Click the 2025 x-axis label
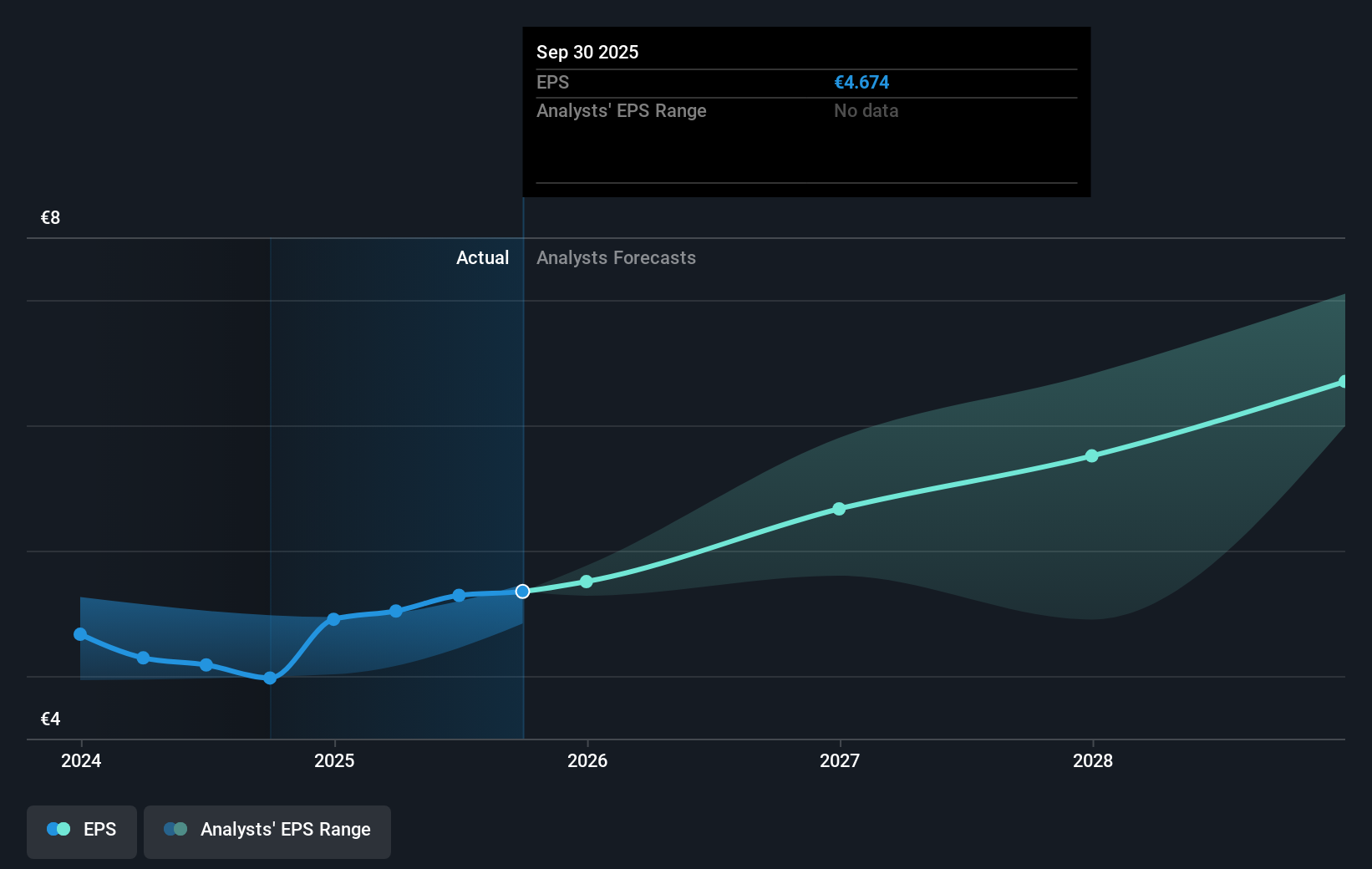The image size is (1372, 869). (x=334, y=760)
